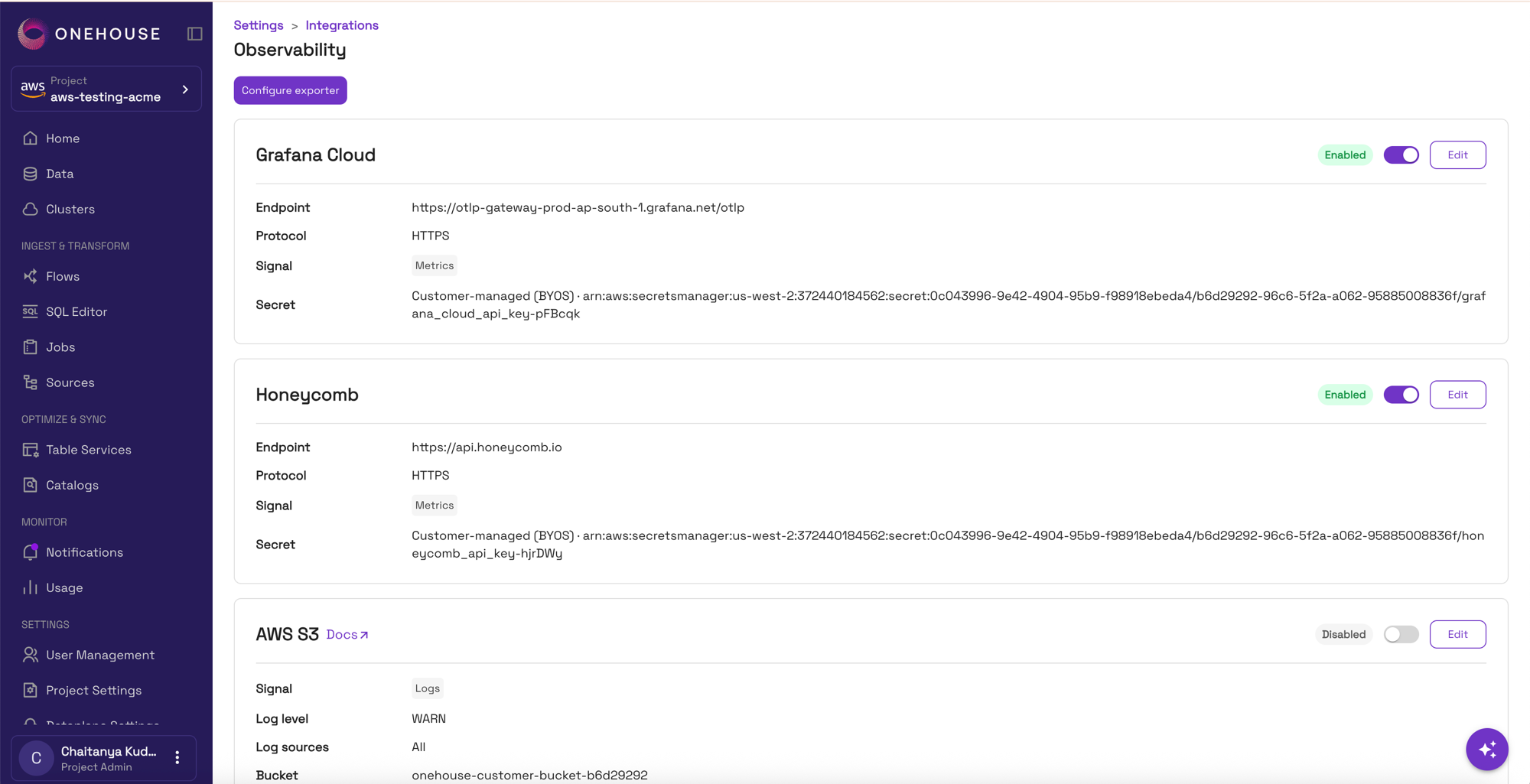This screenshot has height=784, width=1530.
Task: Click the Jobs clipboard icon
Action: pyautogui.click(x=31, y=346)
